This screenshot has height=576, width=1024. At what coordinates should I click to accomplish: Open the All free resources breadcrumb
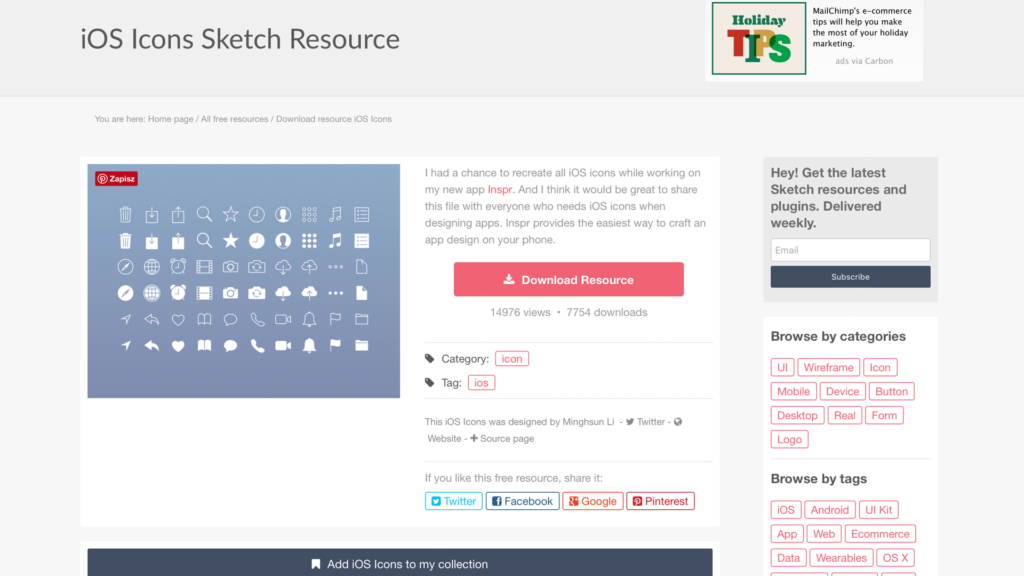234,119
